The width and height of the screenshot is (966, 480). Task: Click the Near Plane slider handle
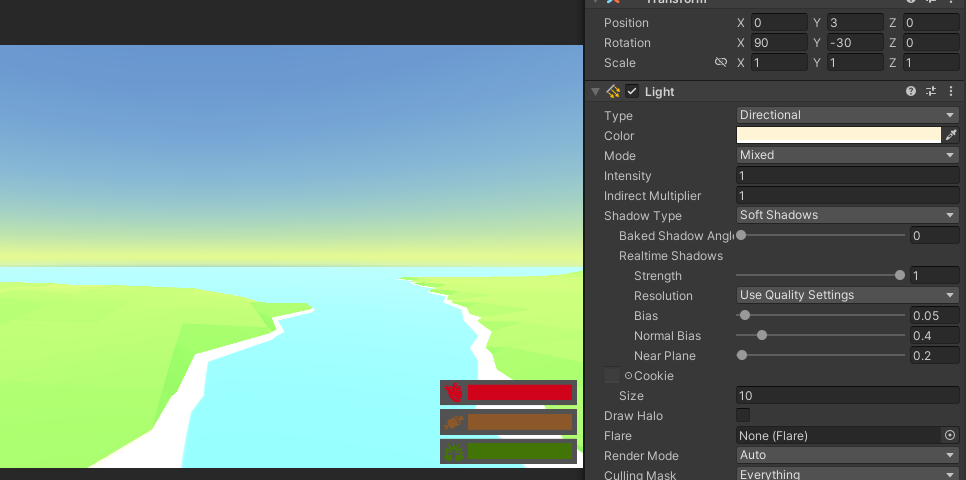click(742, 356)
